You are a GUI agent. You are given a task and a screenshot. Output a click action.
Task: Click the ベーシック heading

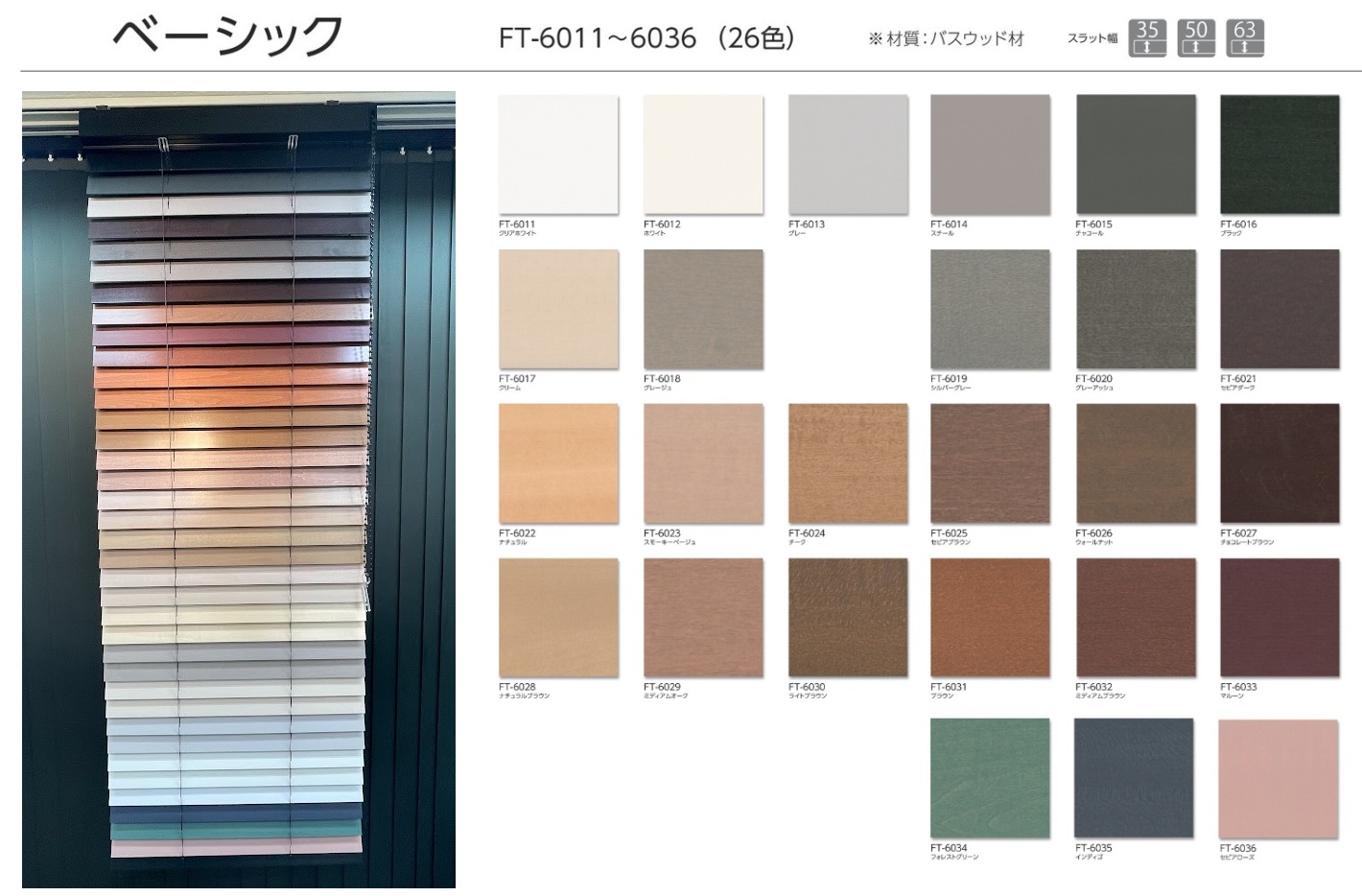(227, 36)
